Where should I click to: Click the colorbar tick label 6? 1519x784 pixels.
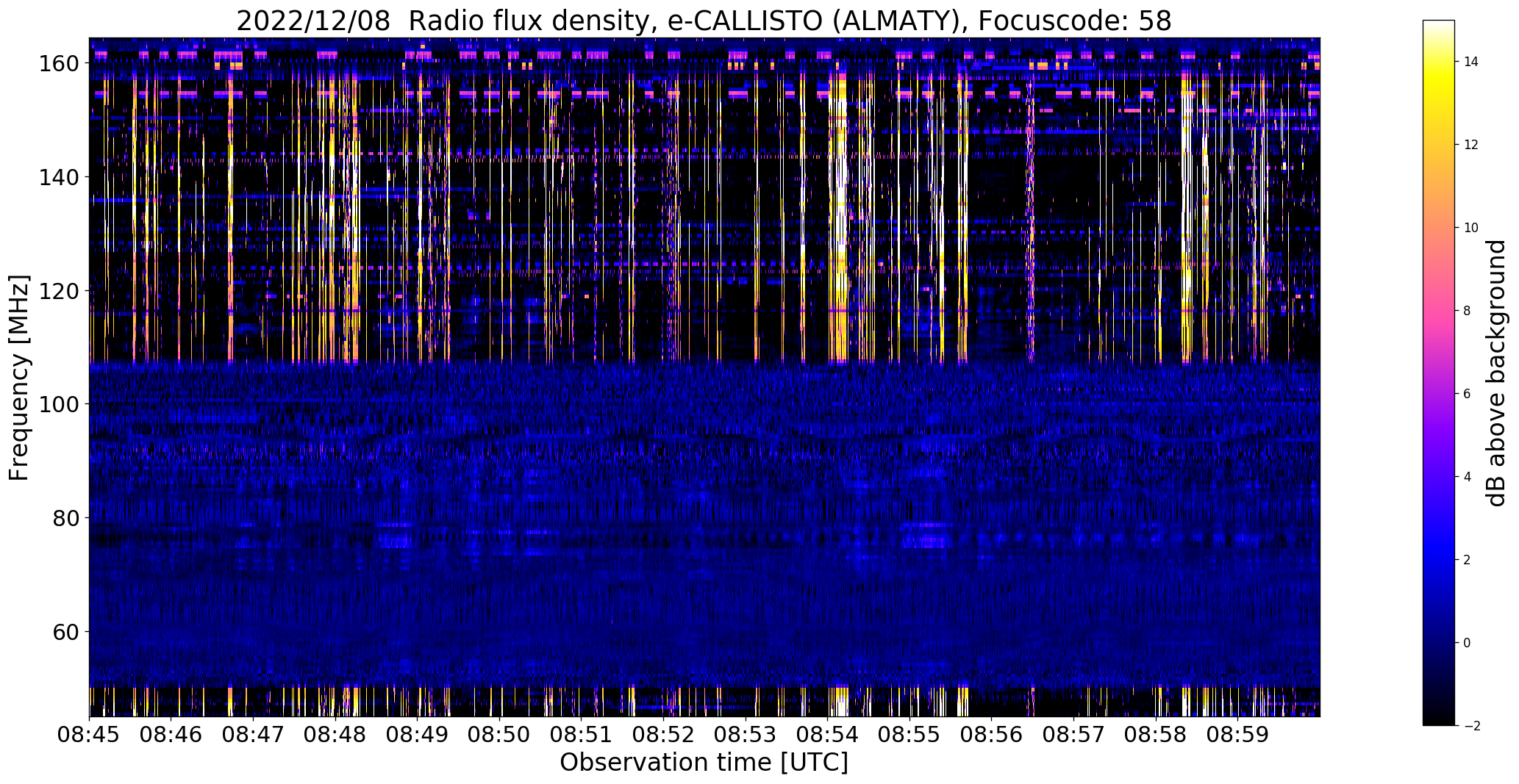coord(1468,394)
